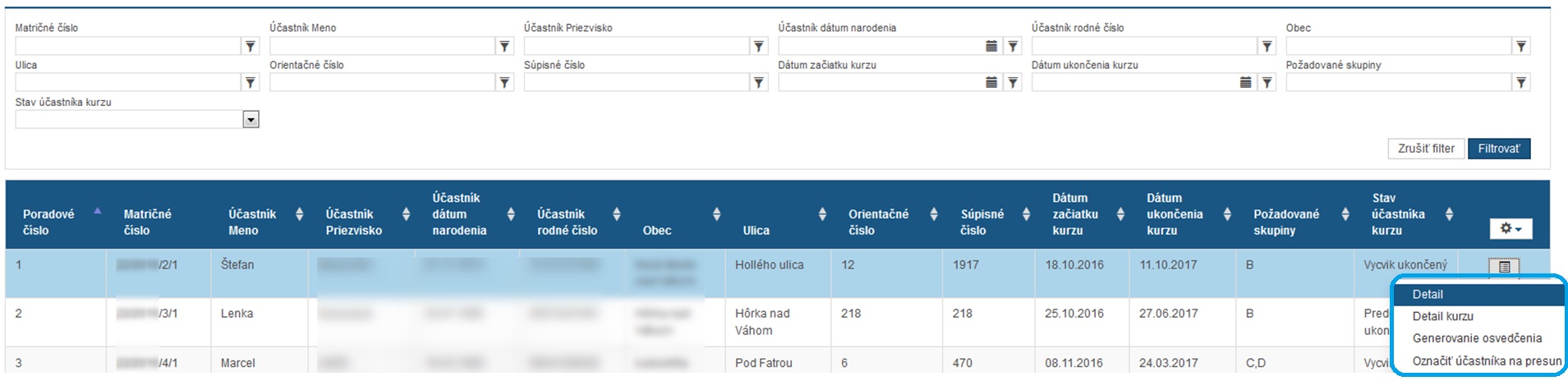Choose Generovanie osvedčenia menu entry
1568x381 pixels.
[x=1476, y=338]
